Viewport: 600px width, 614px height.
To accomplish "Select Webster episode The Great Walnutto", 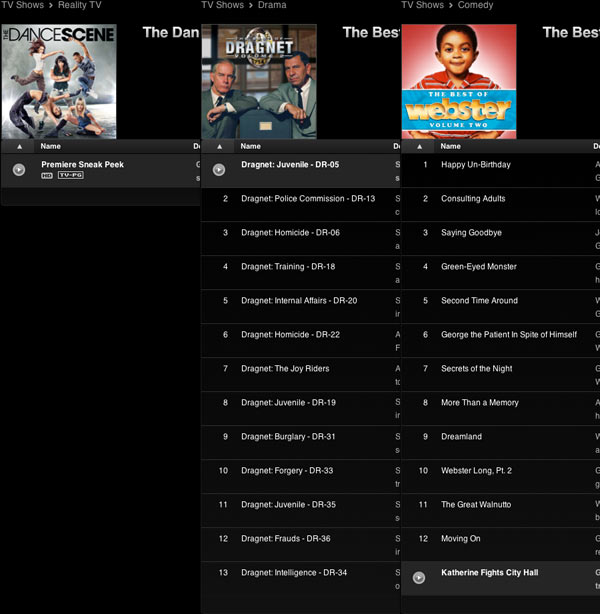I will [476, 505].
